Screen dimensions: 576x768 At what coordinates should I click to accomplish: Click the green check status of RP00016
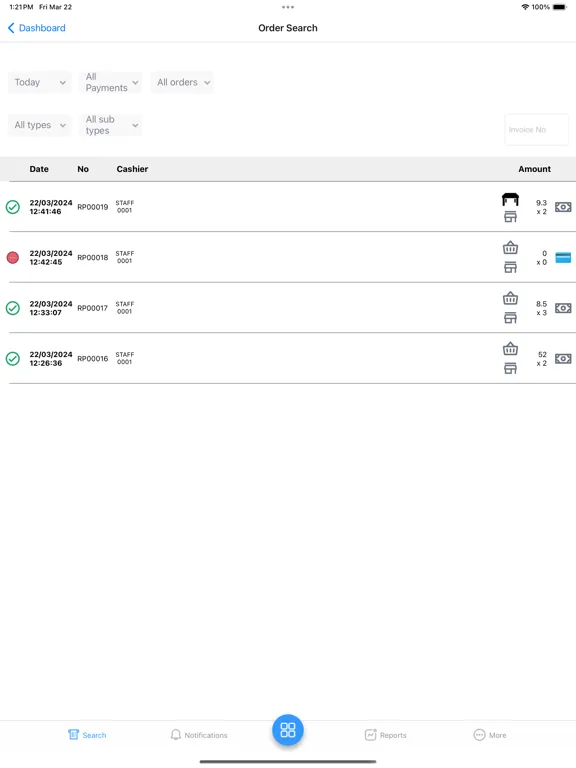(13, 359)
